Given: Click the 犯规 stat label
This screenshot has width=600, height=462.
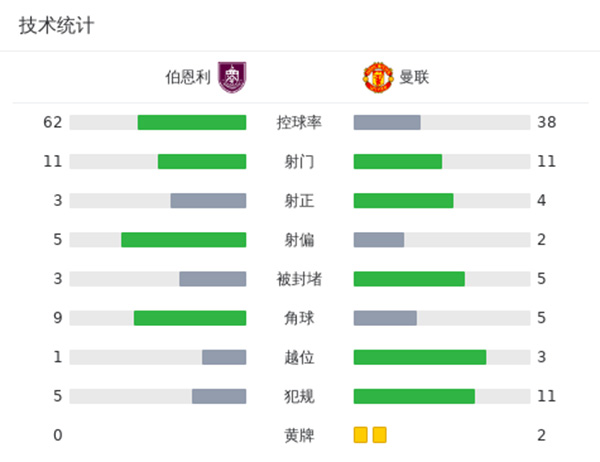Looking at the screenshot, I should pos(299,396).
